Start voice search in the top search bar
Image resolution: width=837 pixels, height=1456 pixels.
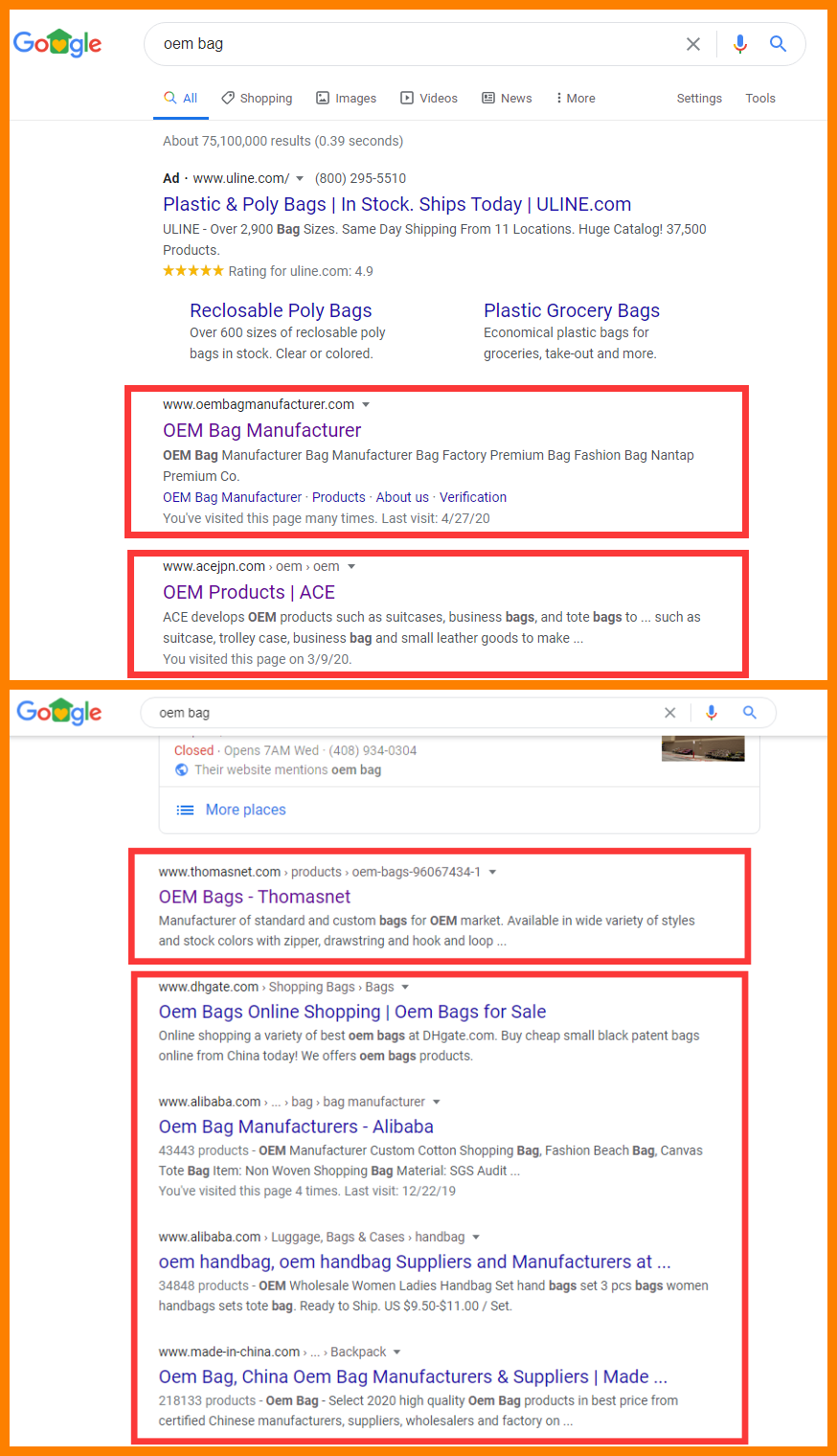[x=739, y=44]
